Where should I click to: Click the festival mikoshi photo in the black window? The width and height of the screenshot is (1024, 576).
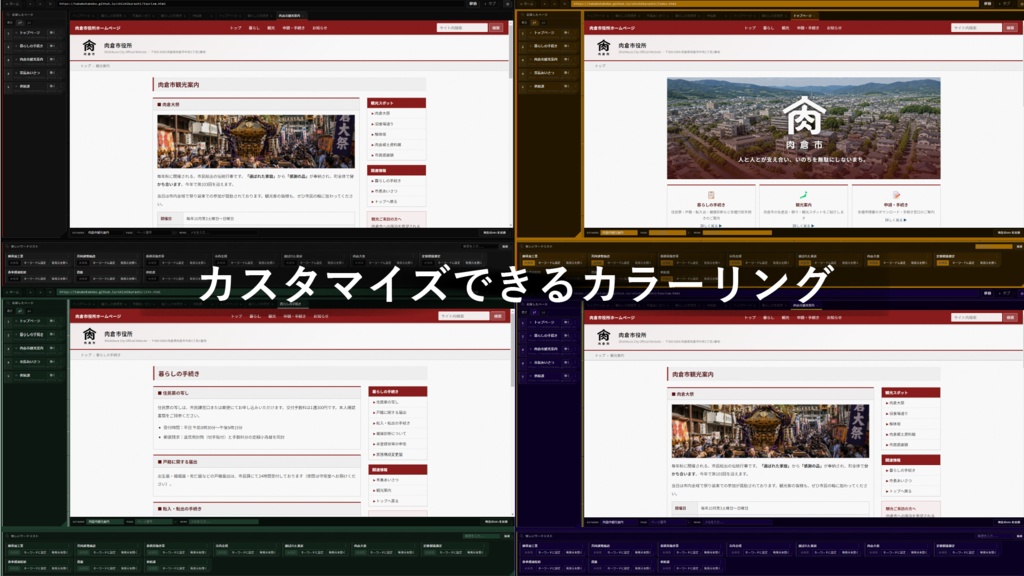(256, 142)
